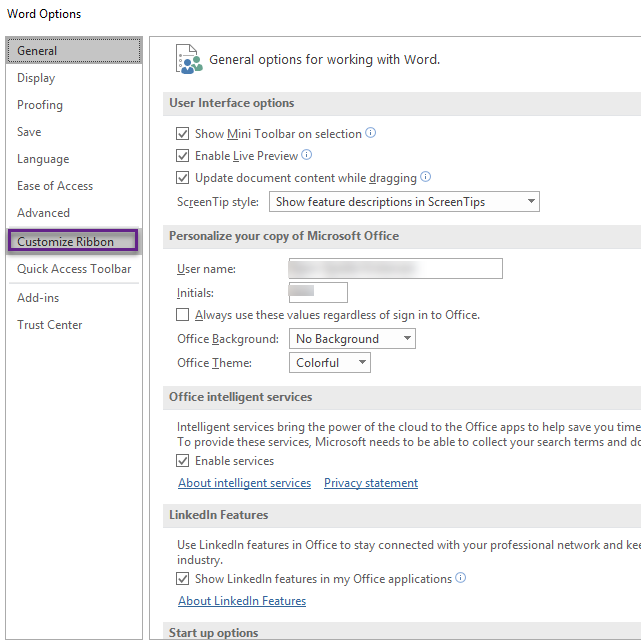Viewport: 641px width, 643px height.
Task: Check Always use these values regardless of sign in
Action: [x=182, y=315]
